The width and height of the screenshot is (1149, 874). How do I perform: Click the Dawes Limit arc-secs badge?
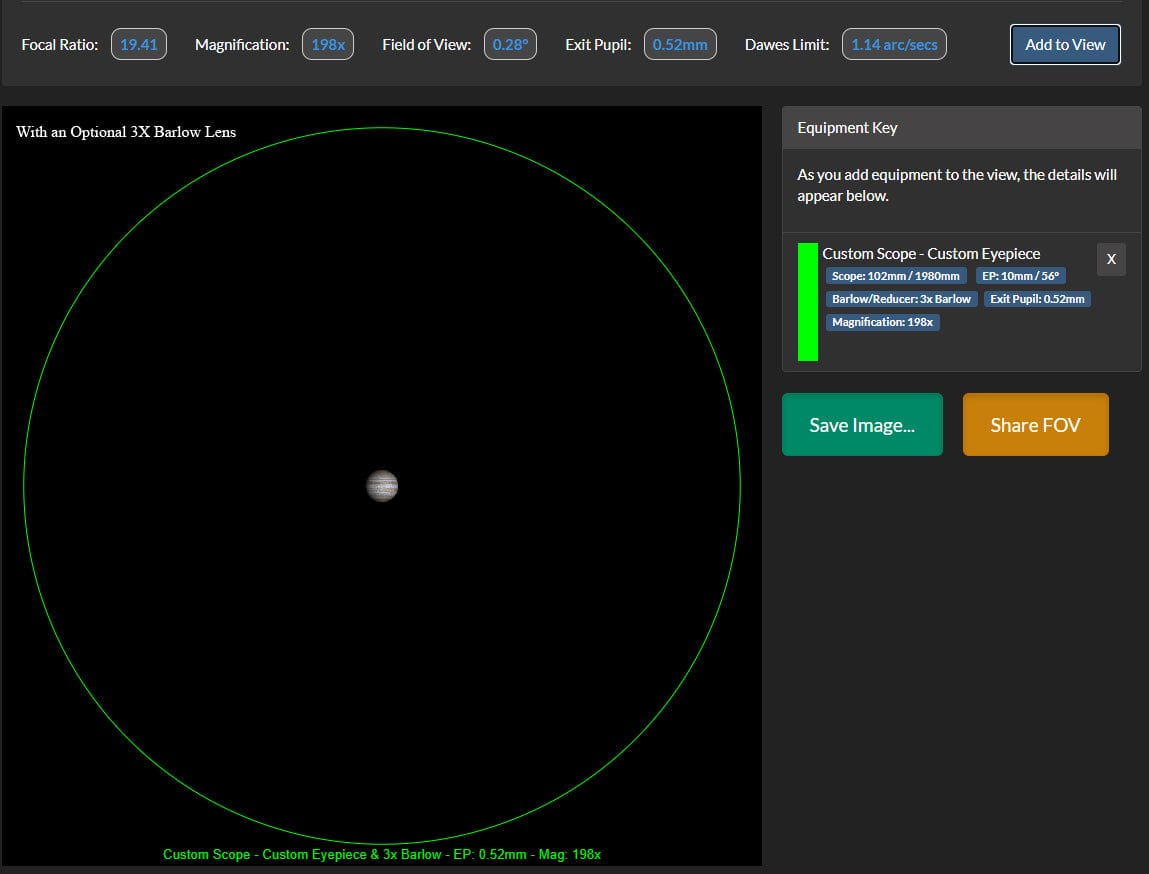[x=894, y=44]
